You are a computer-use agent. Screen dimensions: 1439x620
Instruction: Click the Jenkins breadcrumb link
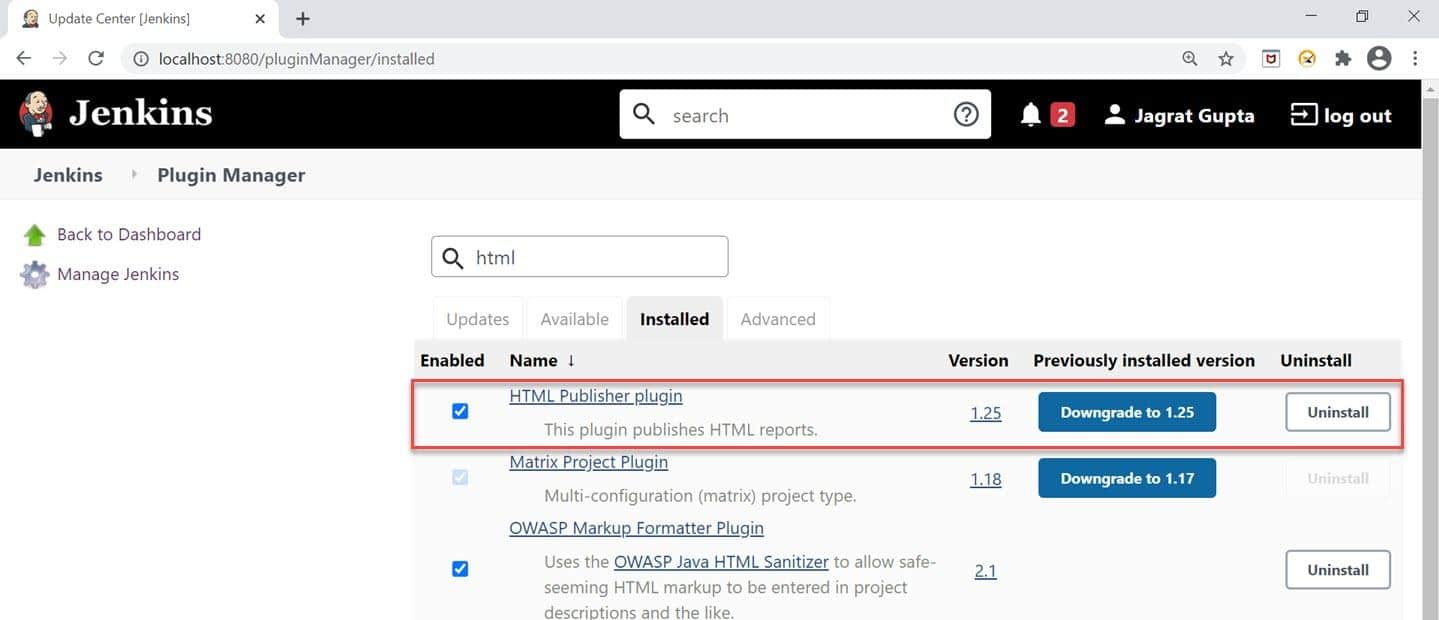click(x=68, y=175)
